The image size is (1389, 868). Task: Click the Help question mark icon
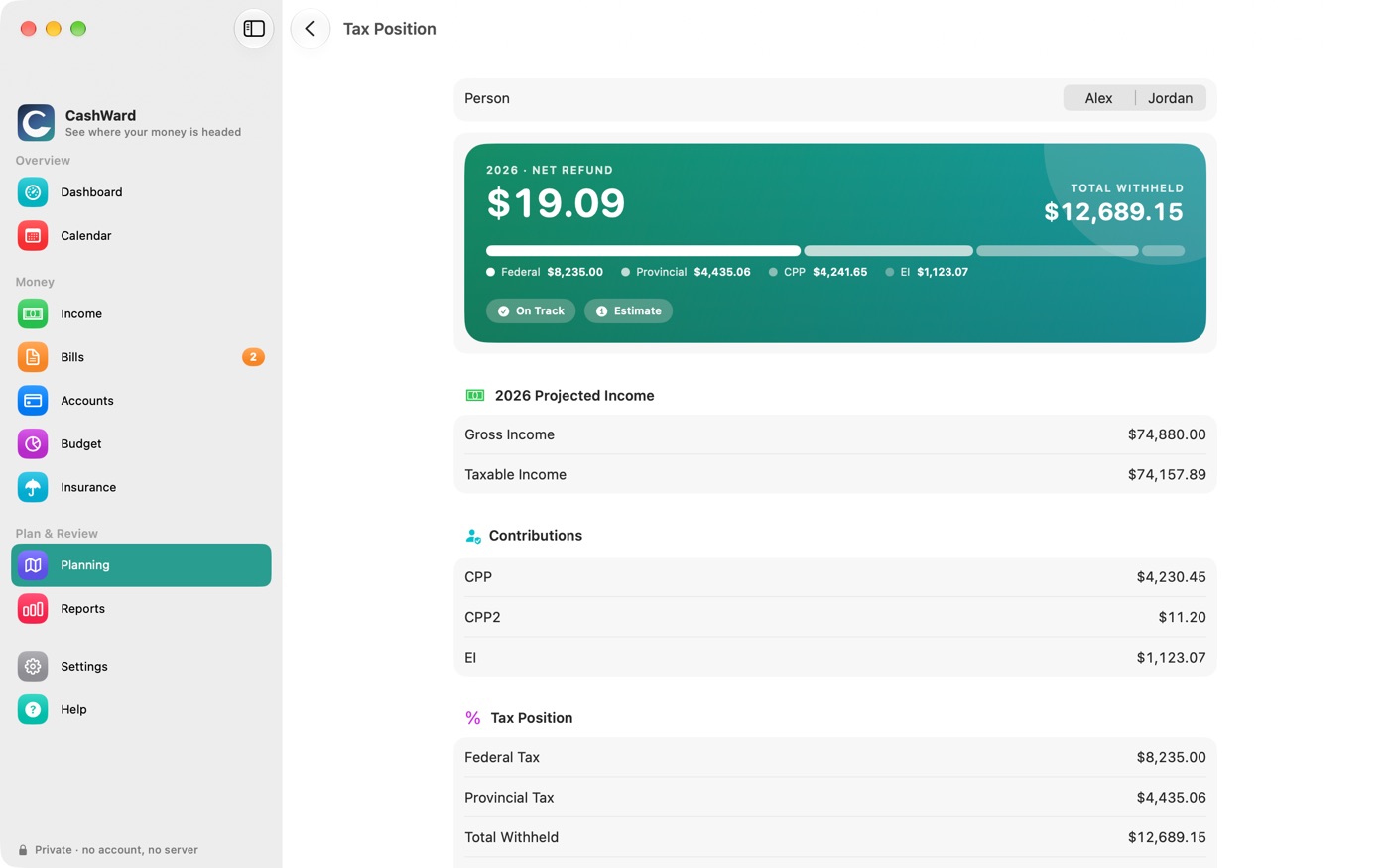(x=33, y=710)
